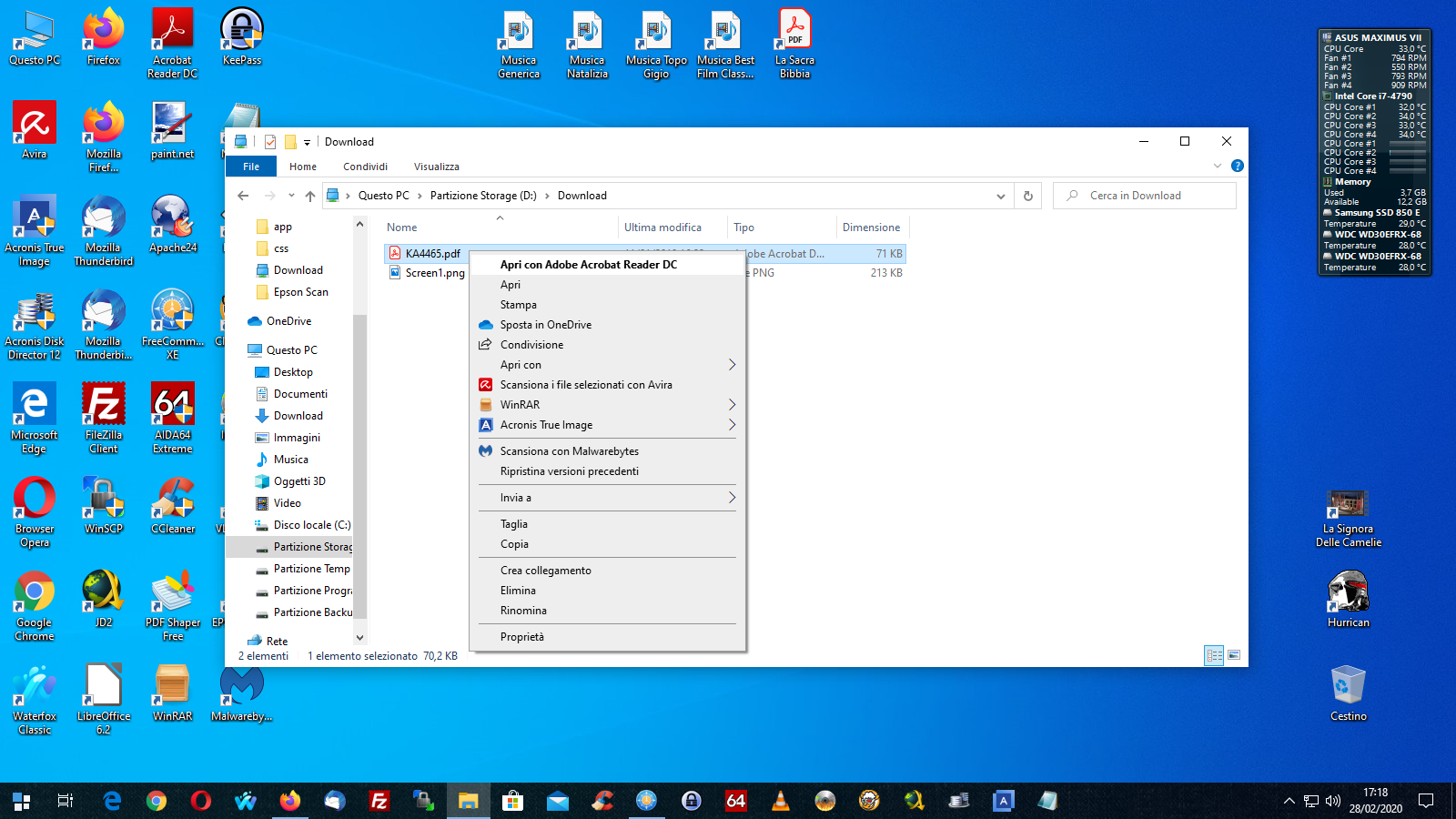Image resolution: width=1456 pixels, height=819 pixels.
Task: Expand the ribbon with the chevron
Action: 1218,166
